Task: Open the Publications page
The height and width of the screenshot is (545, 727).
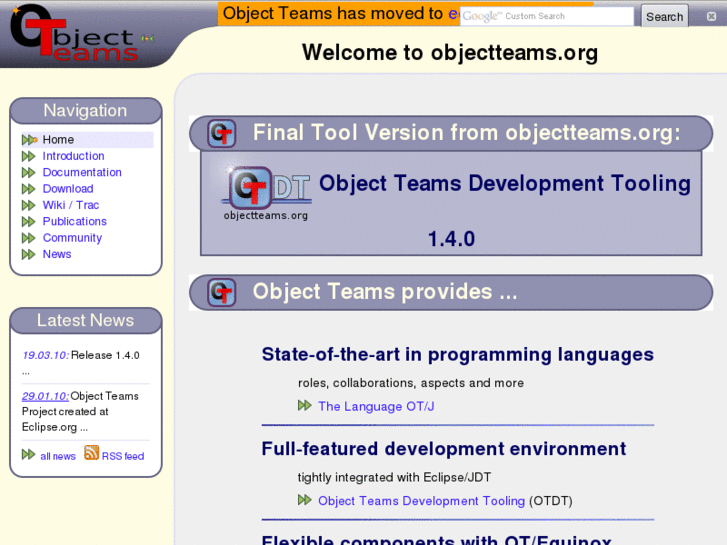Action: tap(74, 221)
